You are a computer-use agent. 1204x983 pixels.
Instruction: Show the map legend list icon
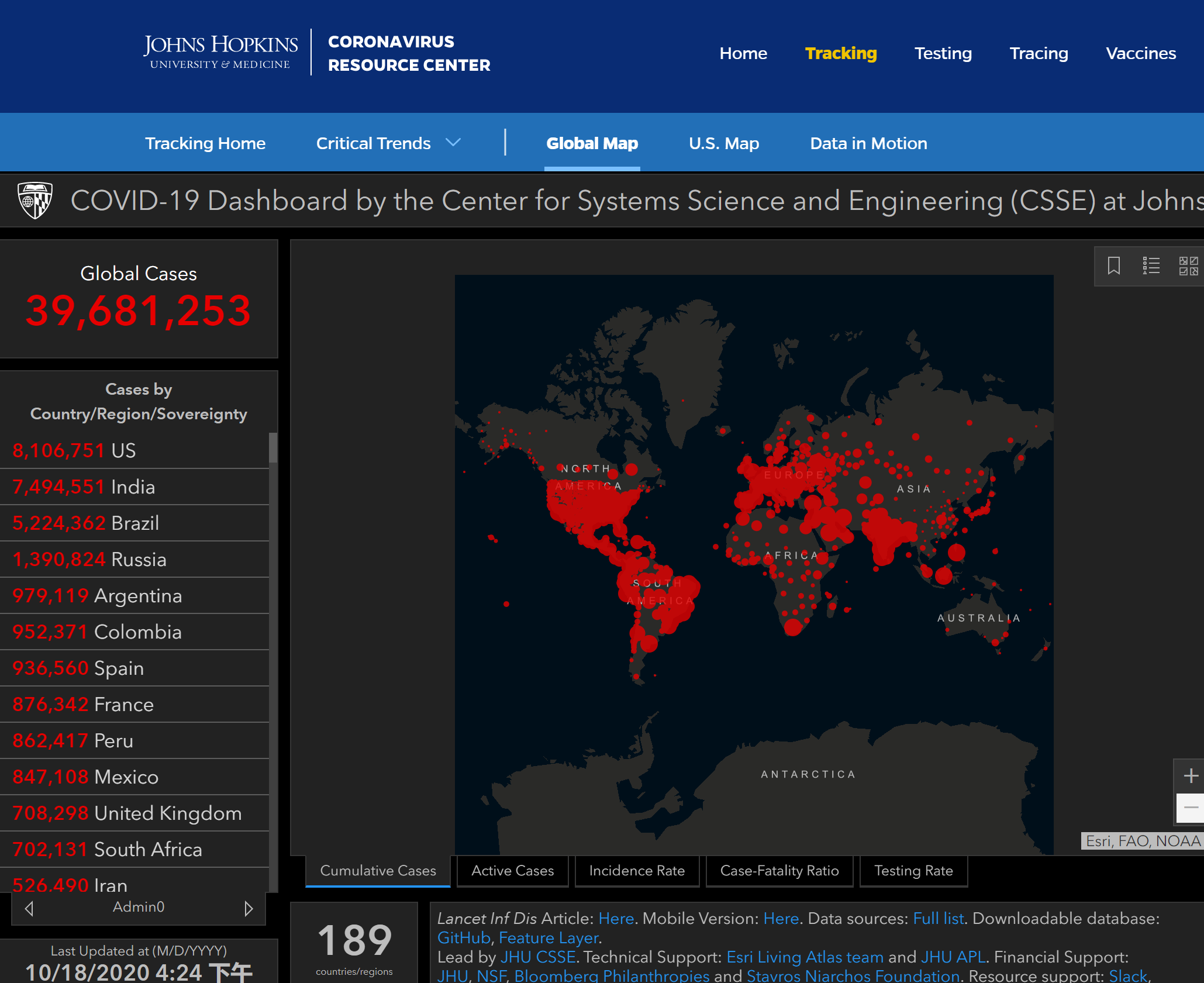(1151, 266)
